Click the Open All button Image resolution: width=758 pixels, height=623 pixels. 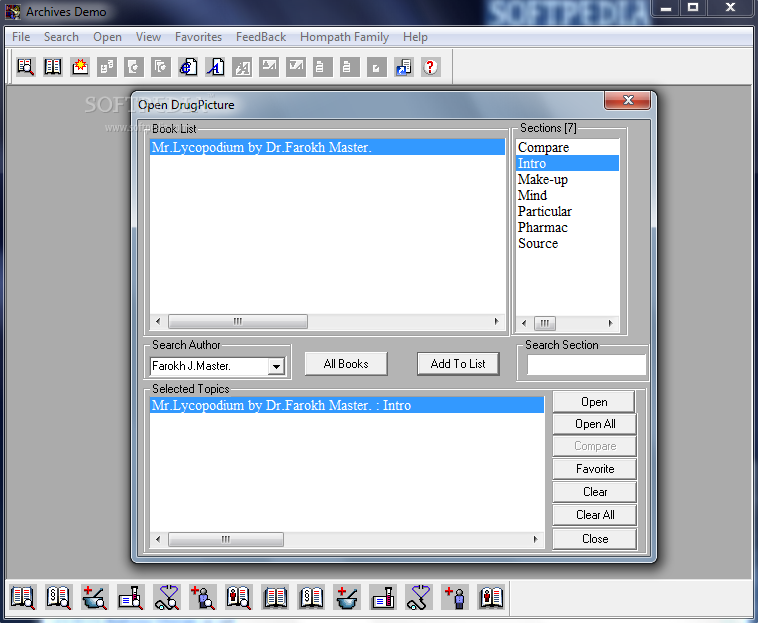pos(595,424)
